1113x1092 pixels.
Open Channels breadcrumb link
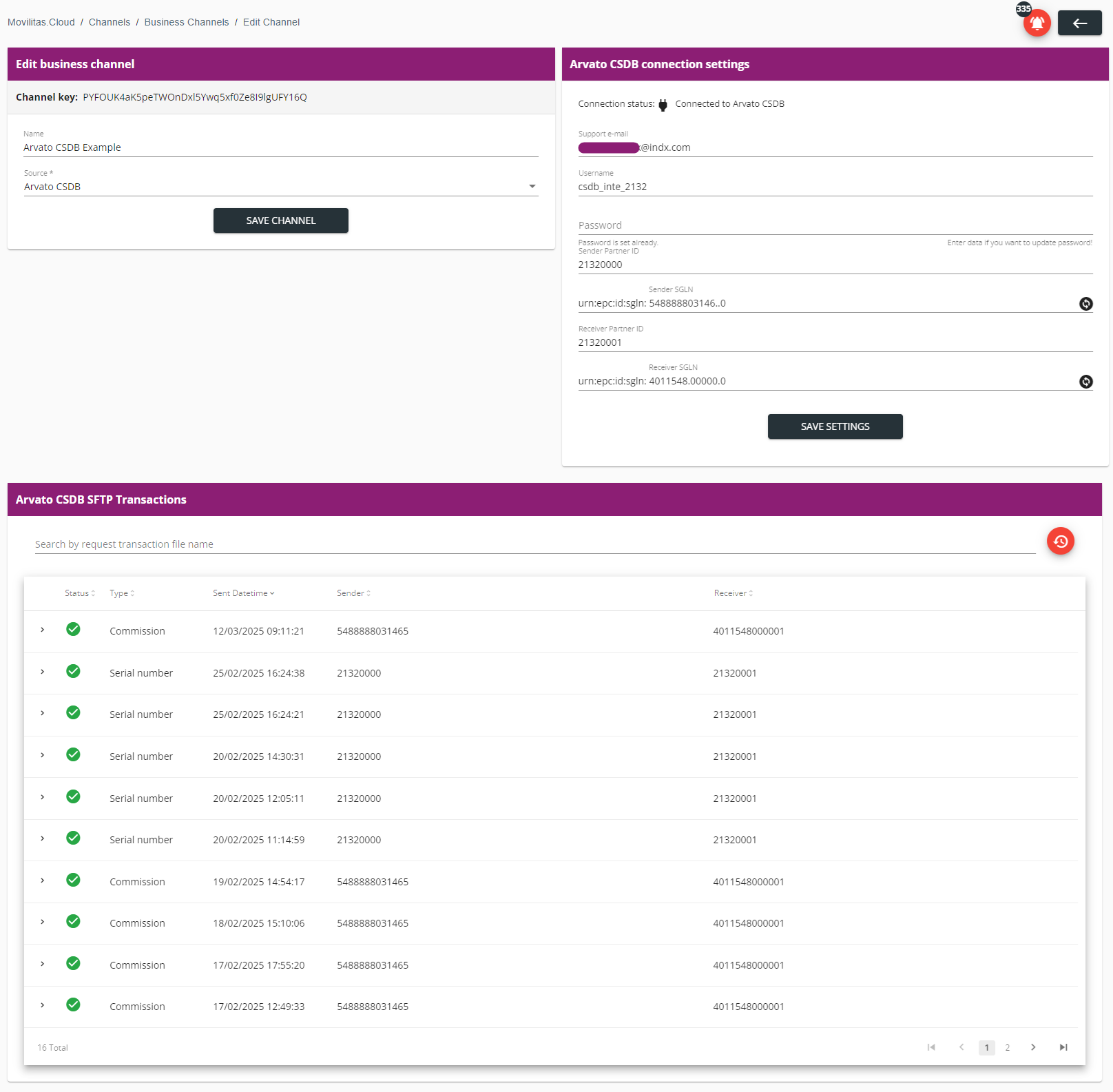(x=110, y=22)
